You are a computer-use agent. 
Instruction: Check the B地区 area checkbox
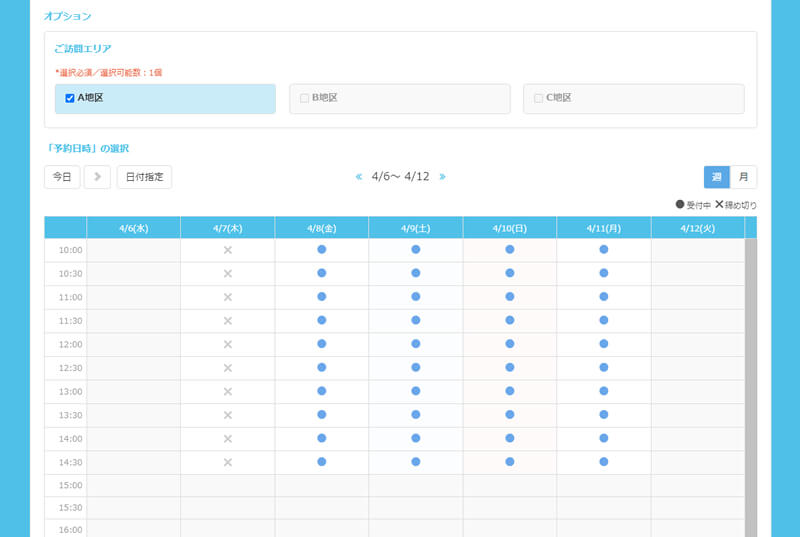point(305,98)
